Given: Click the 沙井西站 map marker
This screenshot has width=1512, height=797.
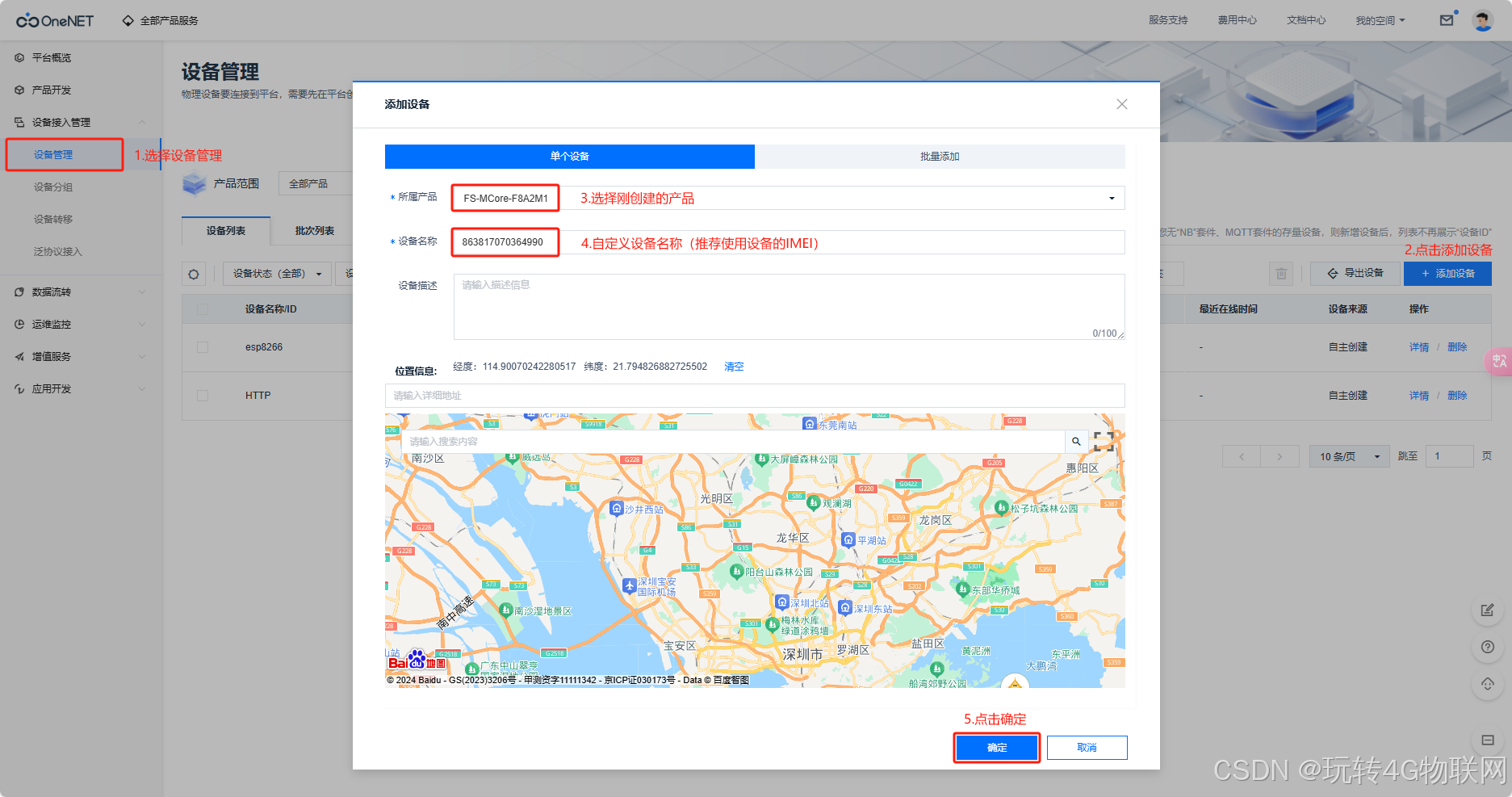Looking at the screenshot, I should 617,508.
